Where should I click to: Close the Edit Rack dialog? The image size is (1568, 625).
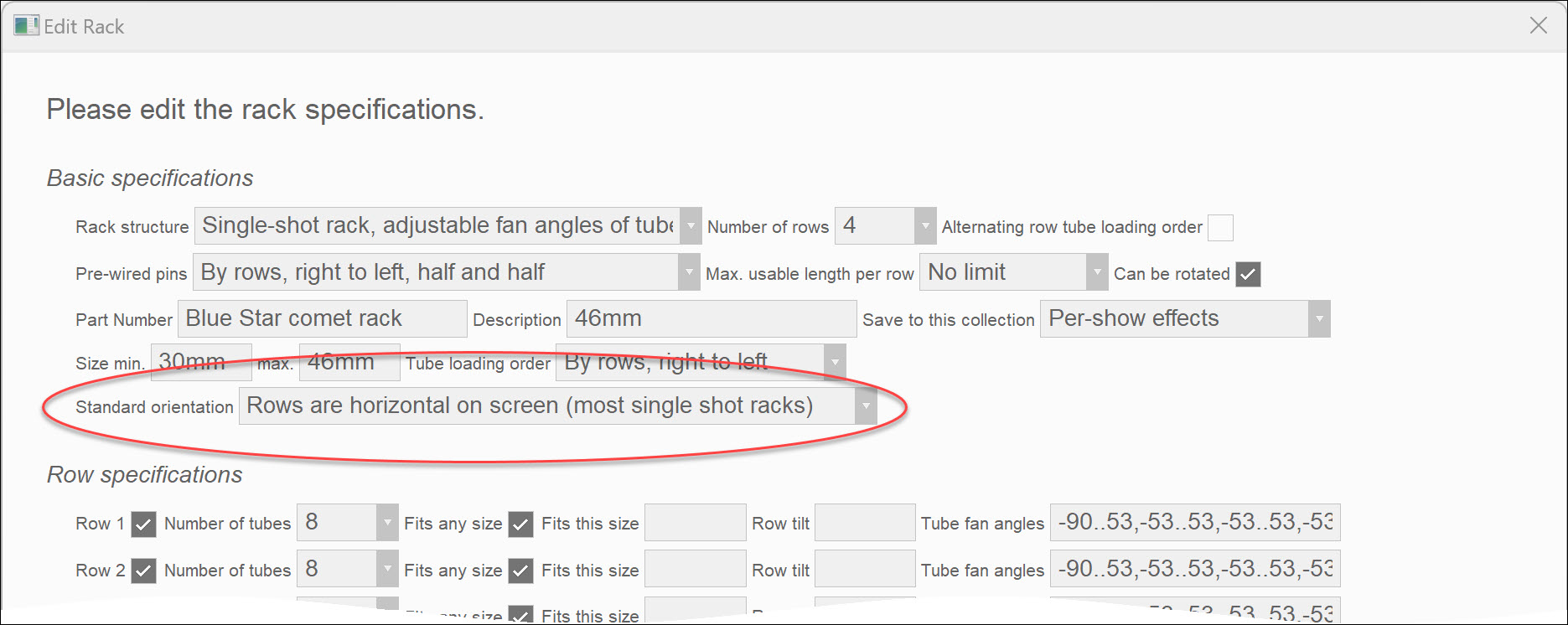1540,25
